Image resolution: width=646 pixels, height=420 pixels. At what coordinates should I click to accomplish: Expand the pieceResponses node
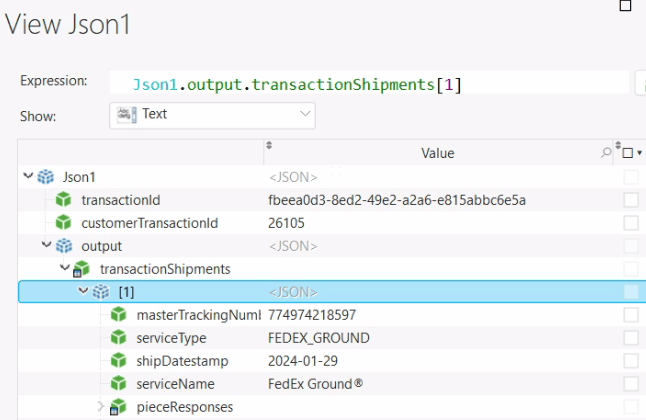[100, 407]
